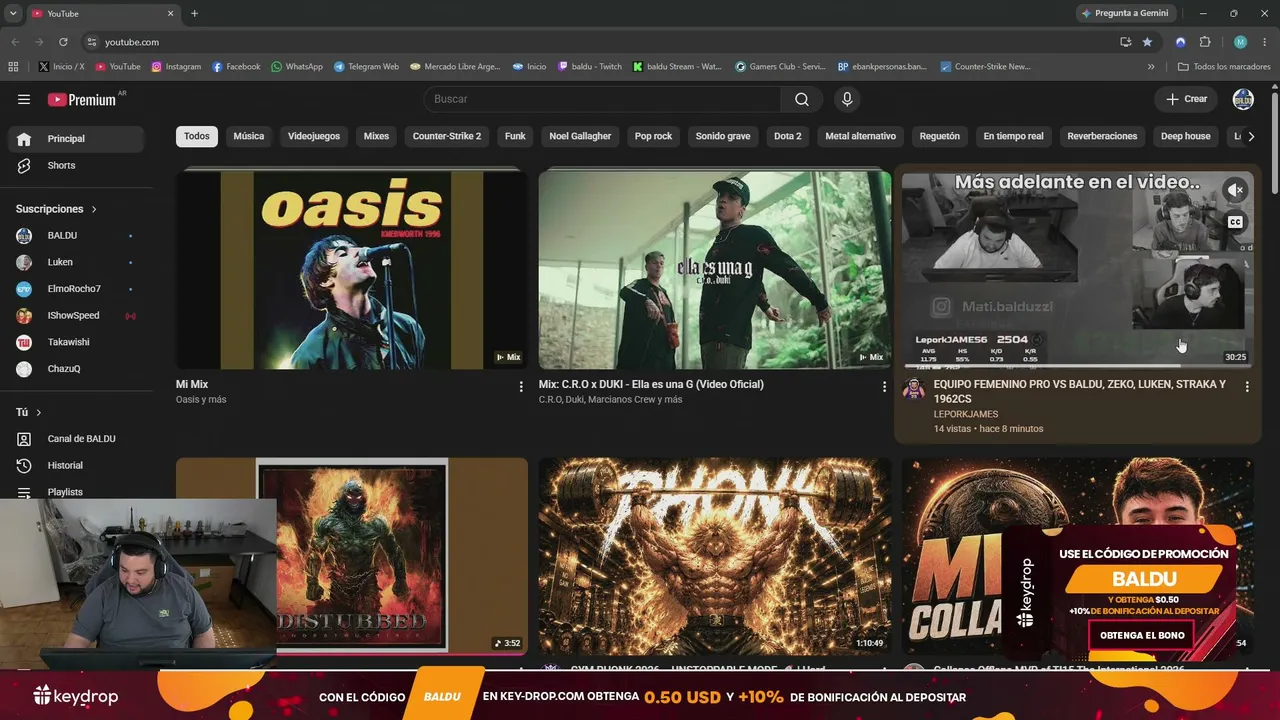Open more options for Mi Mix
Image resolution: width=1280 pixels, height=720 pixels.
pyautogui.click(x=521, y=387)
